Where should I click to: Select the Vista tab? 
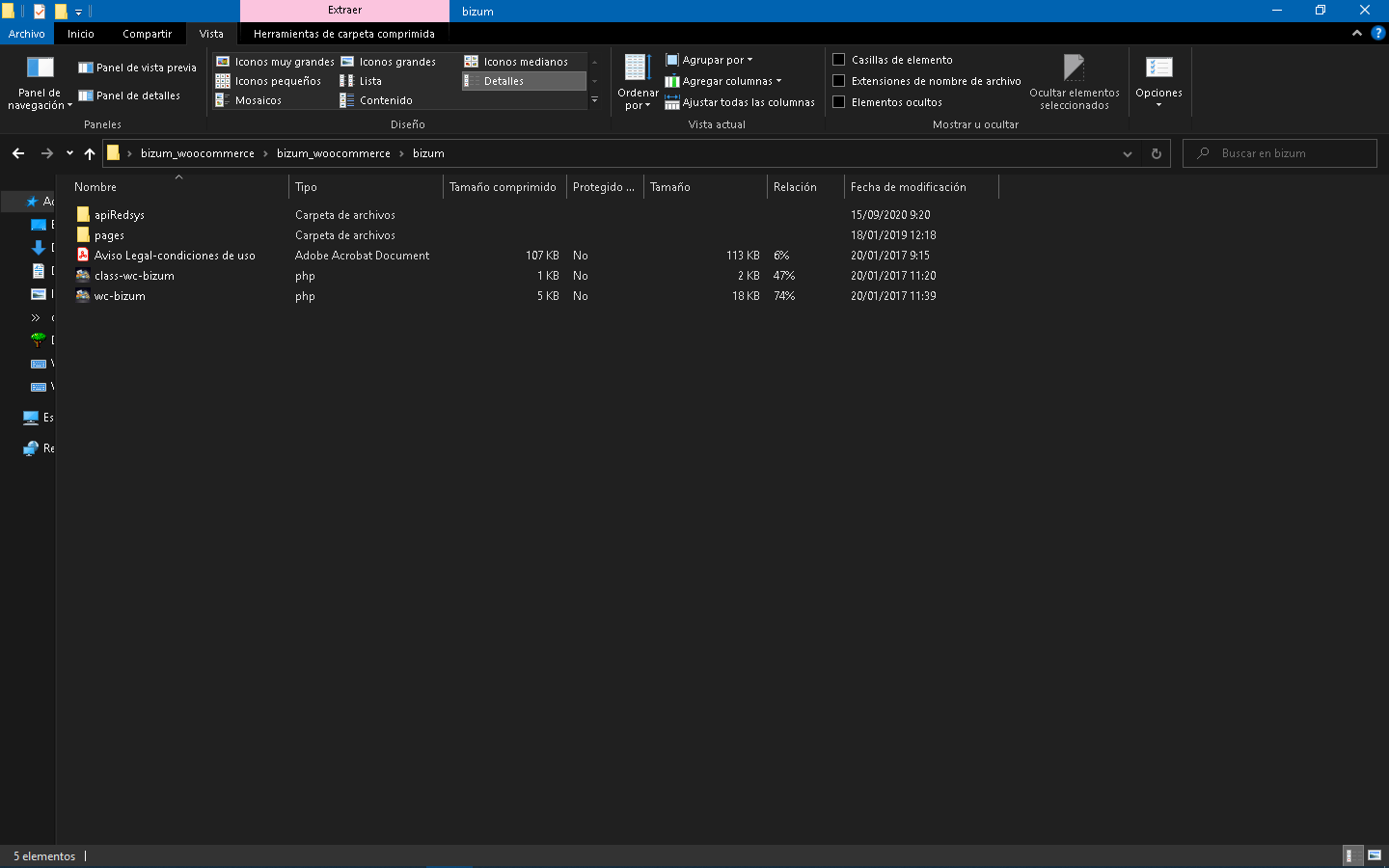tap(211, 34)
